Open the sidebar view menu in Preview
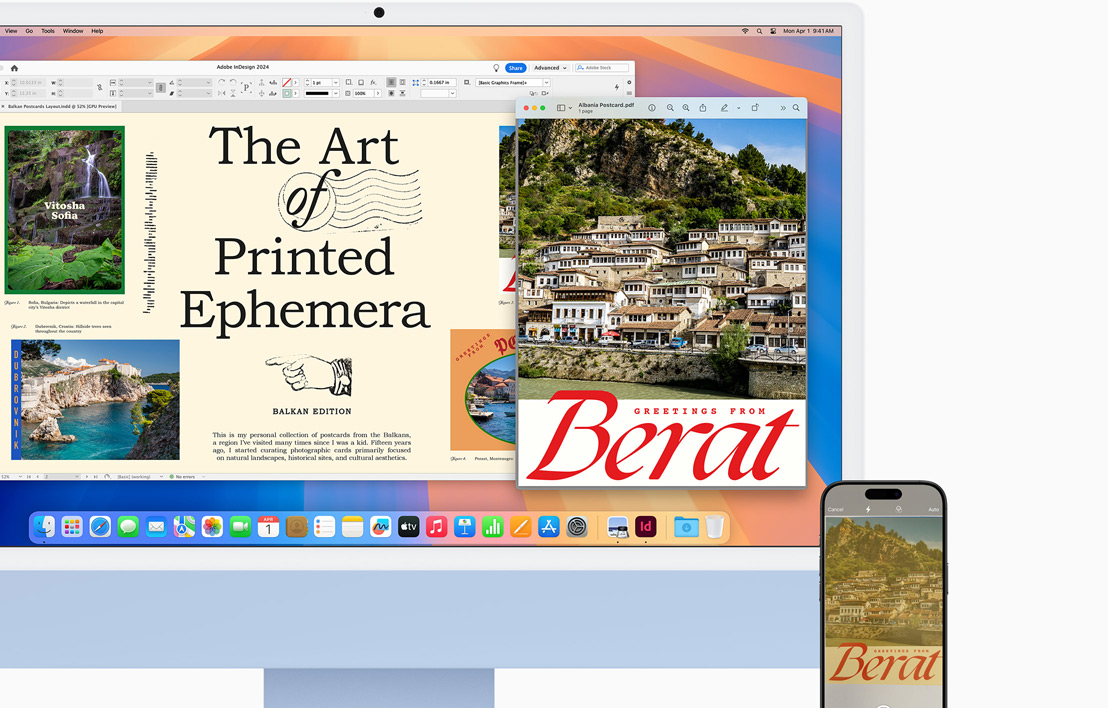 click(565, 108)
